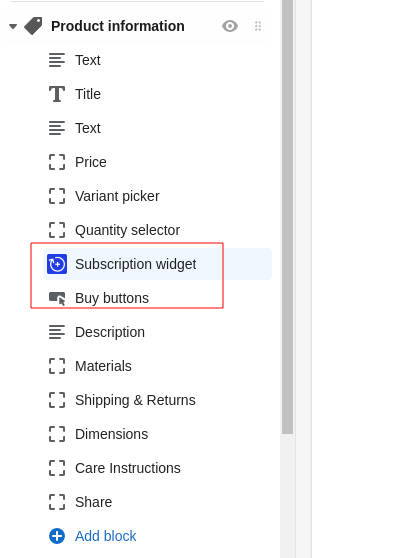The height and width of the screenshot is (558, 417).
Task: Click the Add block link
Action: [106, 536]
